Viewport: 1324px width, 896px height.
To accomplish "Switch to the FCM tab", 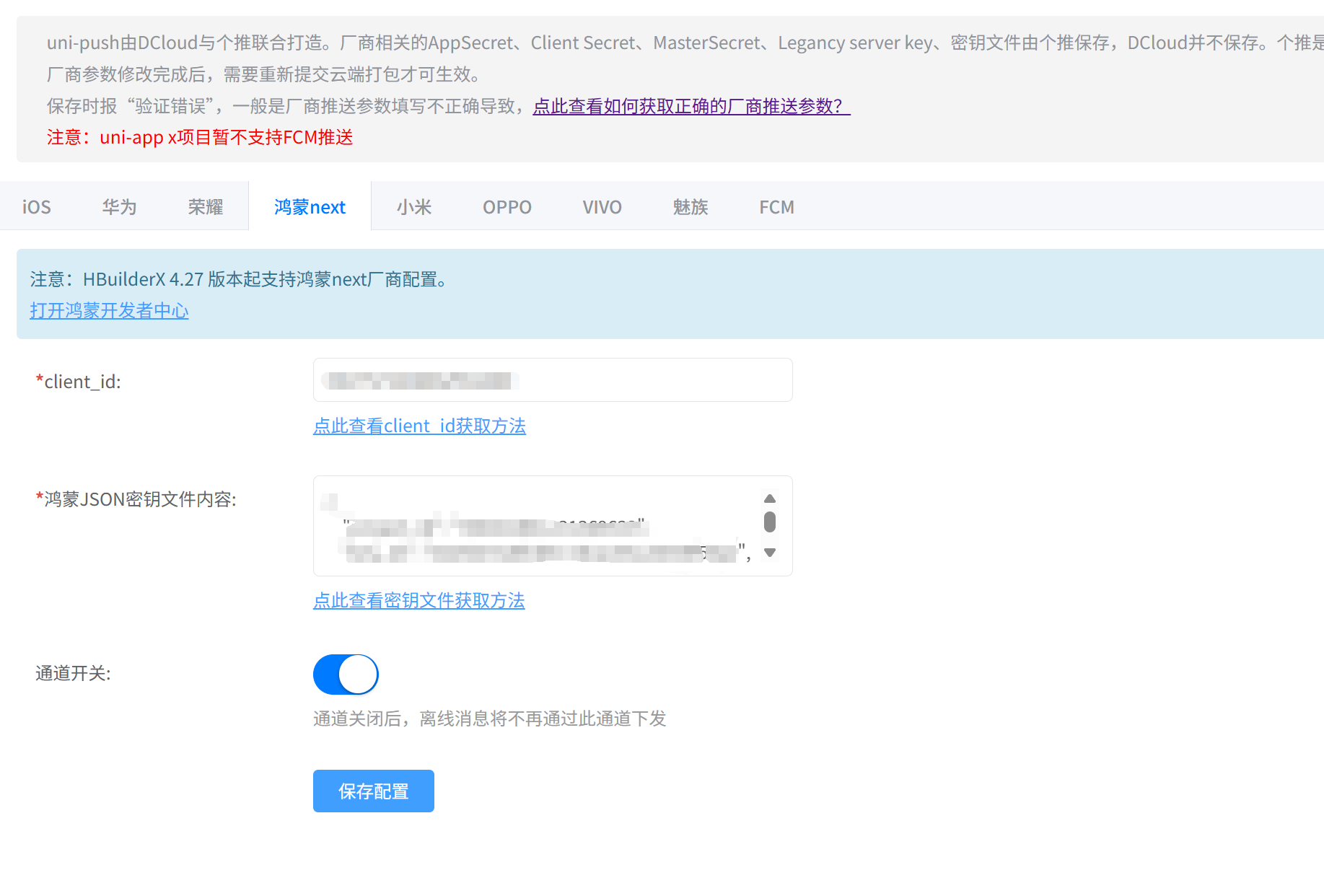I will pos(777,207).
